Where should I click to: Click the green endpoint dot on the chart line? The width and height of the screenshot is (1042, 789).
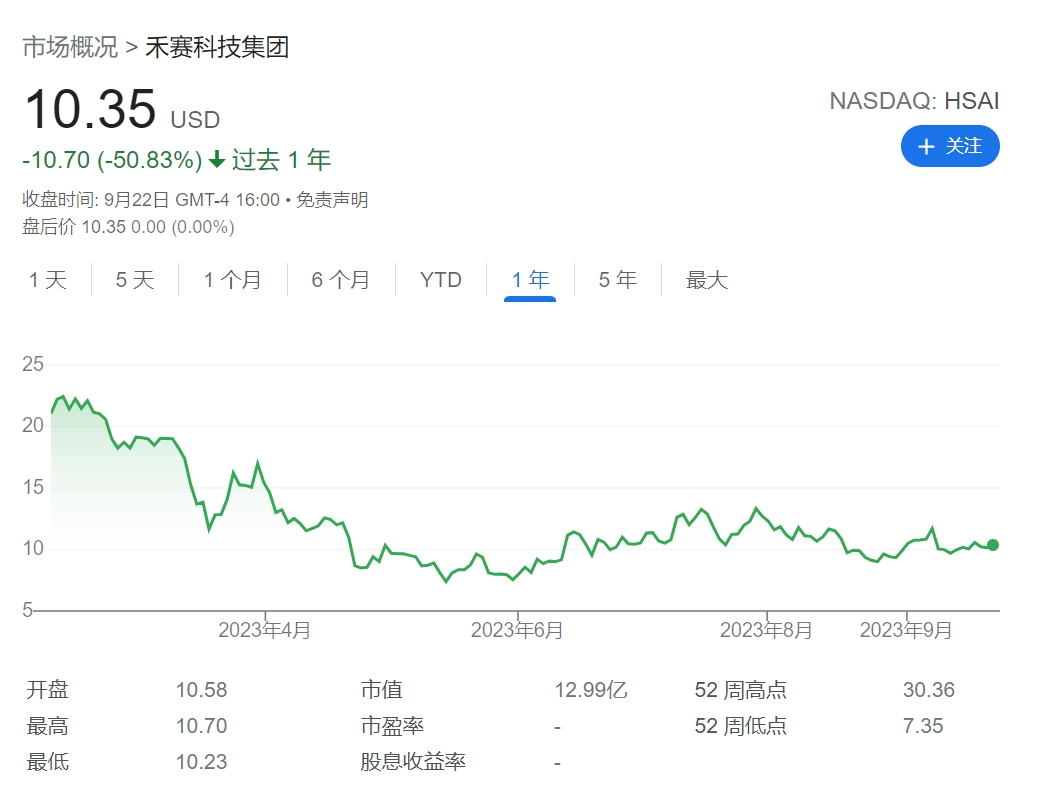(993, 545)
